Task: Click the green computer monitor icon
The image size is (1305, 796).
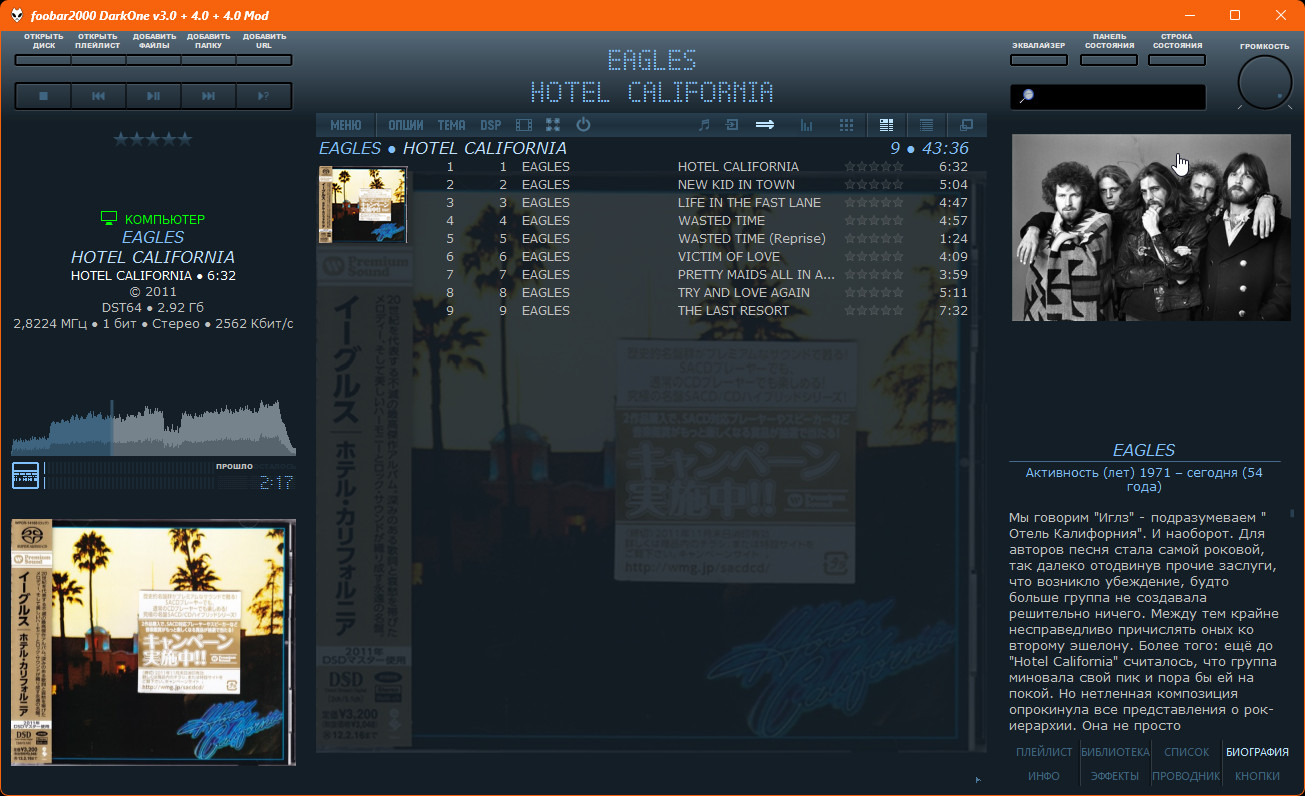Action: [110, 218]
